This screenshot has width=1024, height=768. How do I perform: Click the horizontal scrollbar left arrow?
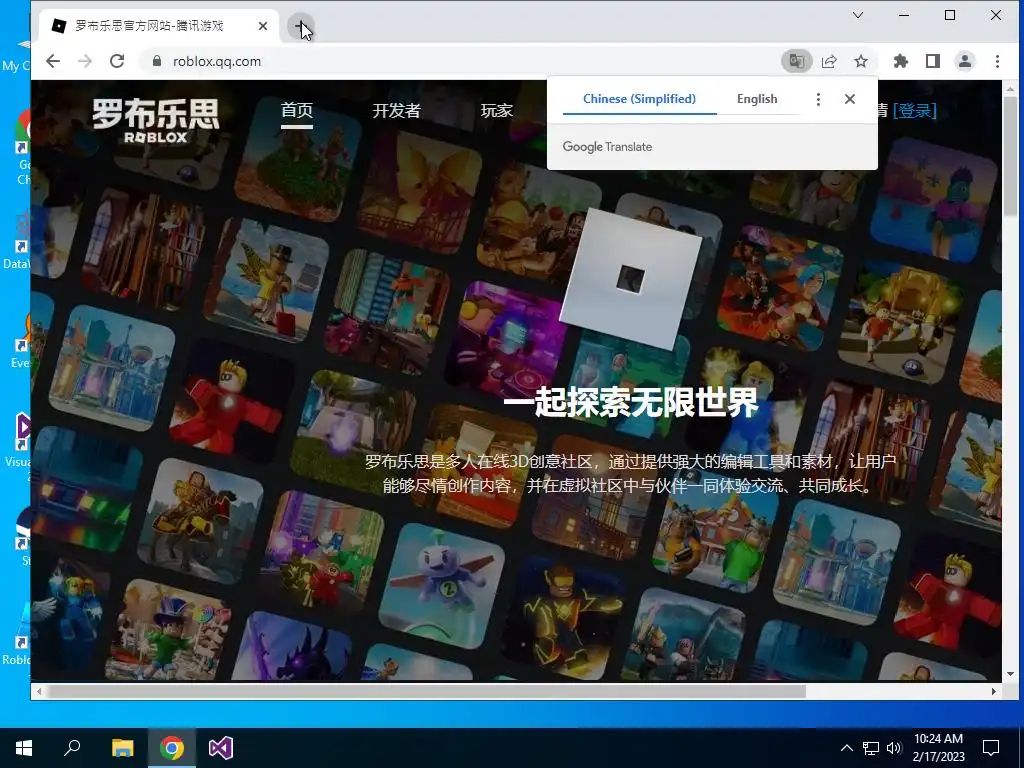tap(39, 691)
